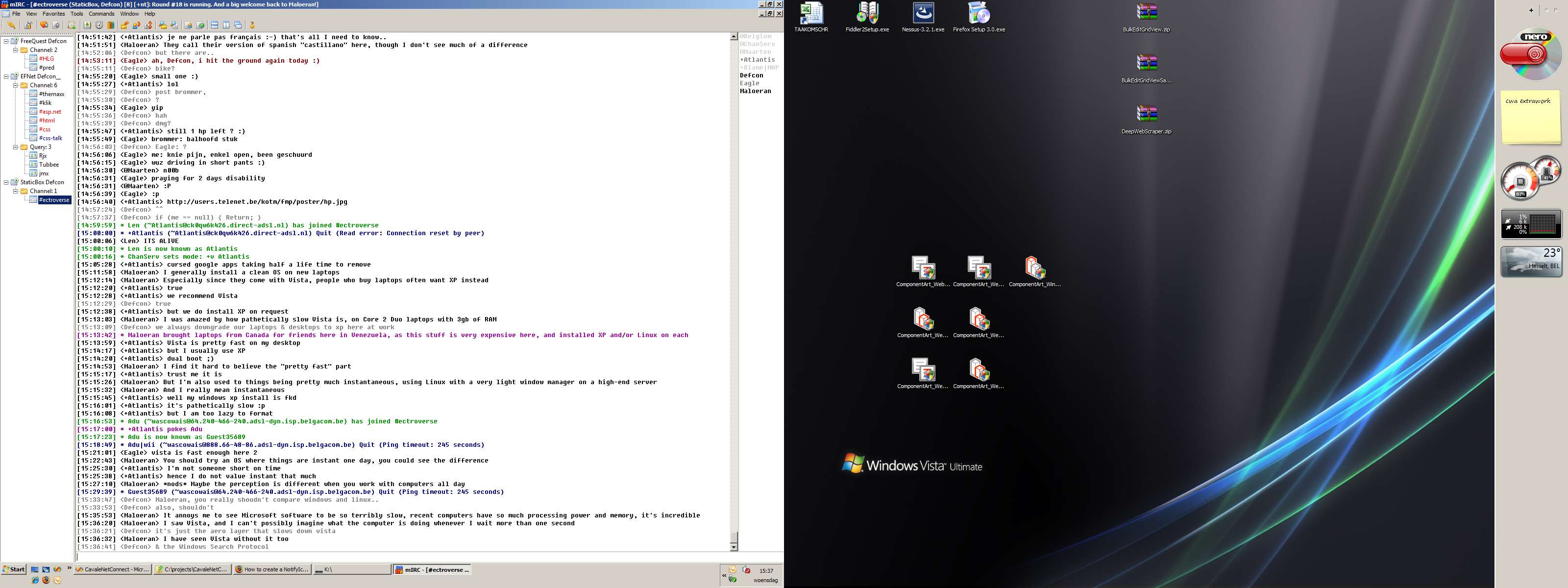Open the Commands menu
The height and width of the screenshot is (588, 1568).
click(x=101, y=13)
